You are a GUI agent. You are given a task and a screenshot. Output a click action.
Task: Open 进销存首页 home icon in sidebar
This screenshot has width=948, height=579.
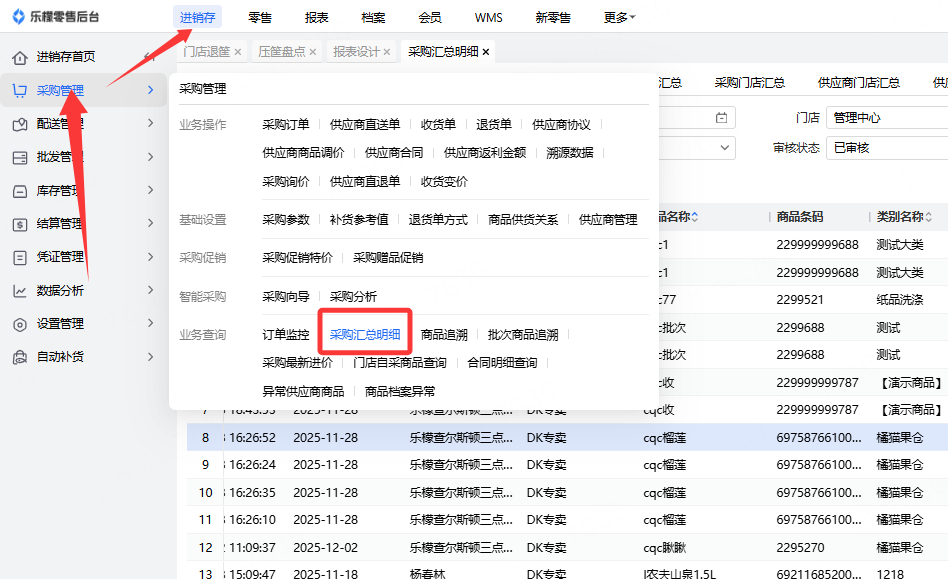click(x=20, y=57)
